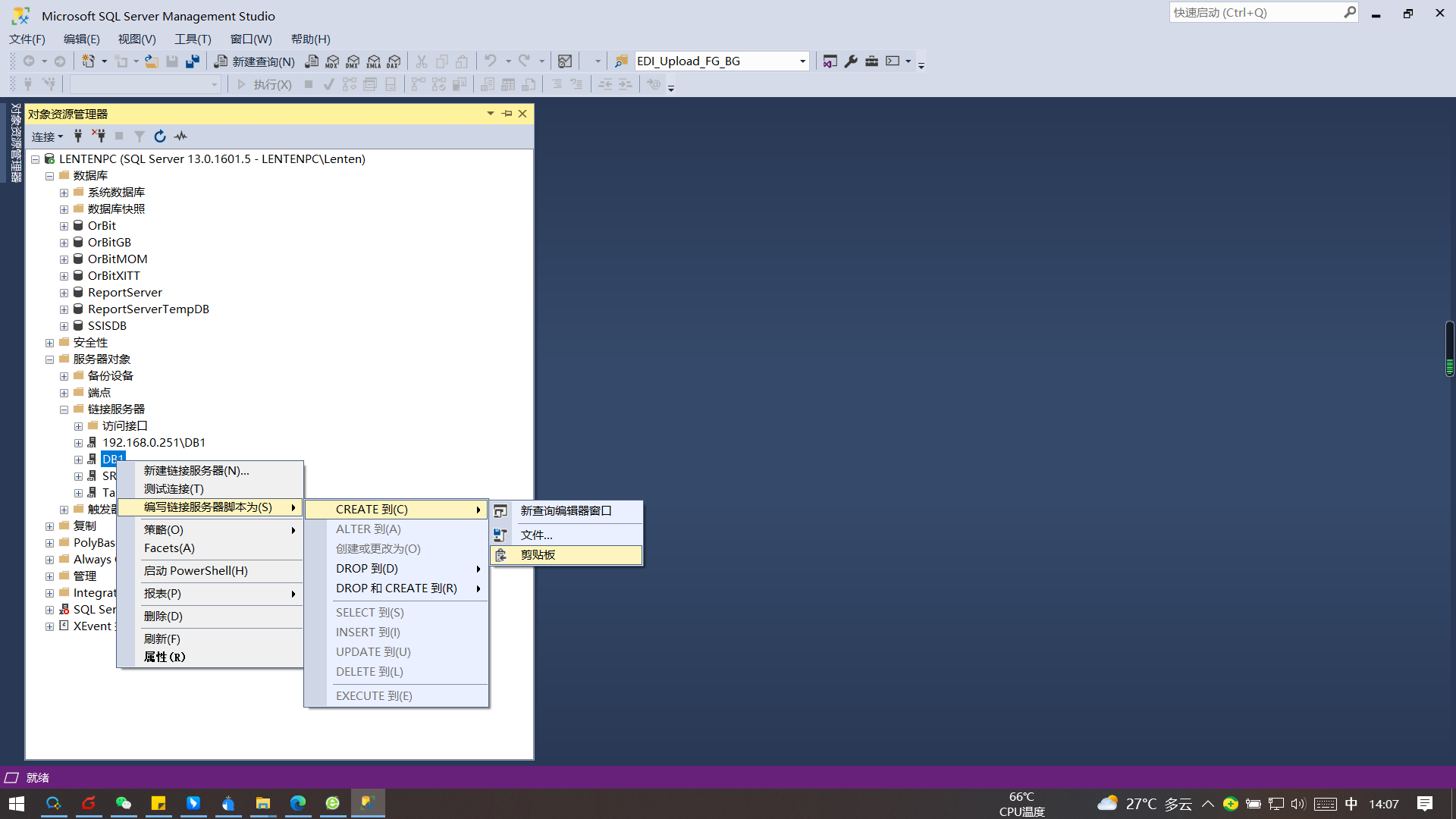
Task: Click New Linked Server menu entry
Action: tap(211, 471)
